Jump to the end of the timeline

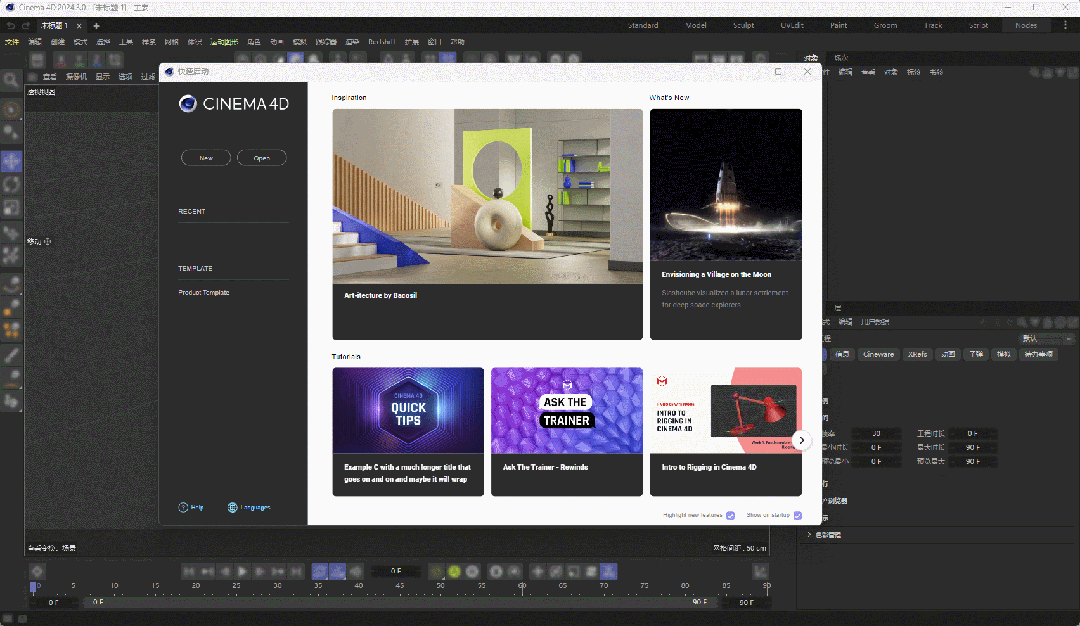[296, 571]
